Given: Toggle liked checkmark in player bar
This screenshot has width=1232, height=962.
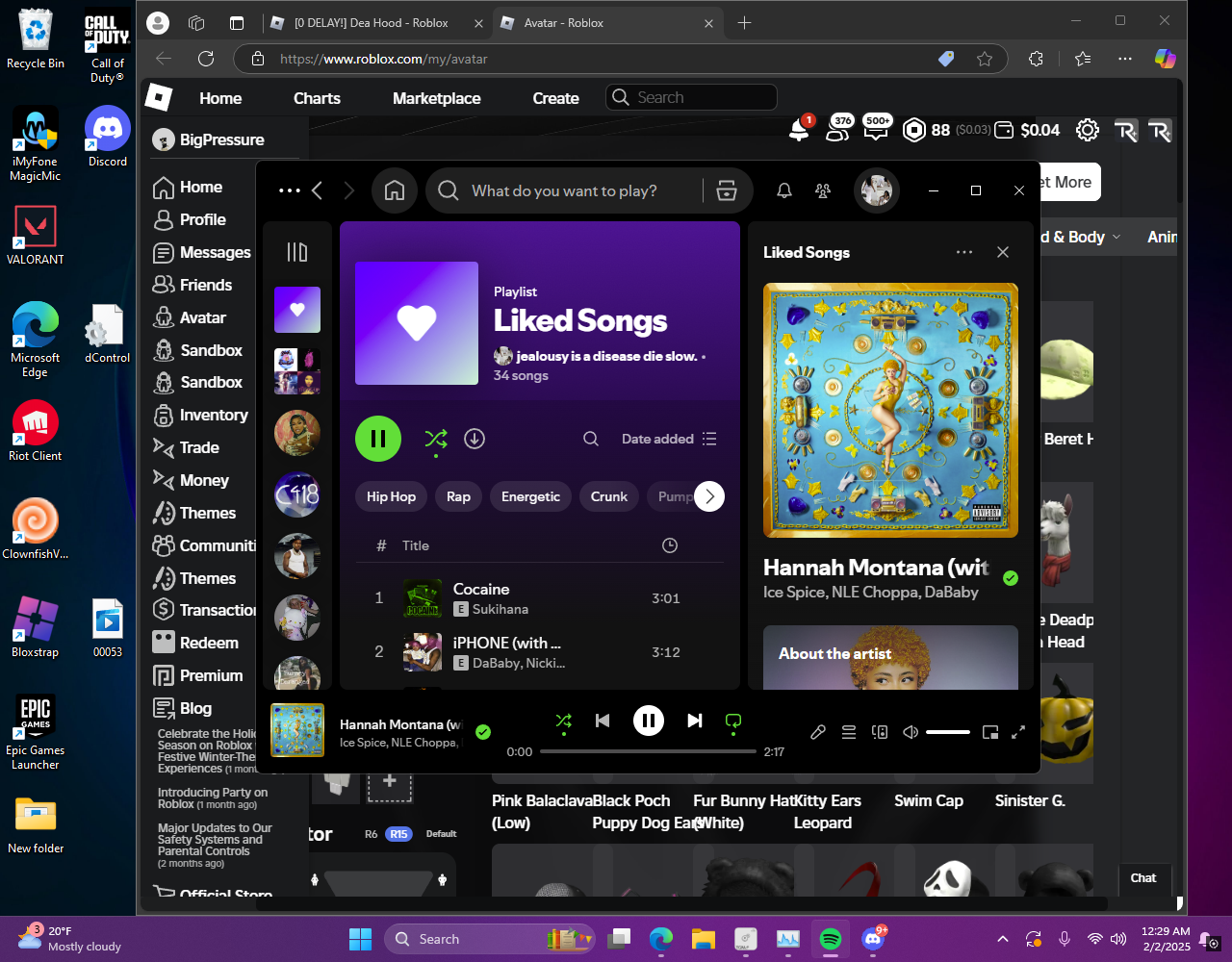Looking at the screenshot, I should [x=483, y=732].
